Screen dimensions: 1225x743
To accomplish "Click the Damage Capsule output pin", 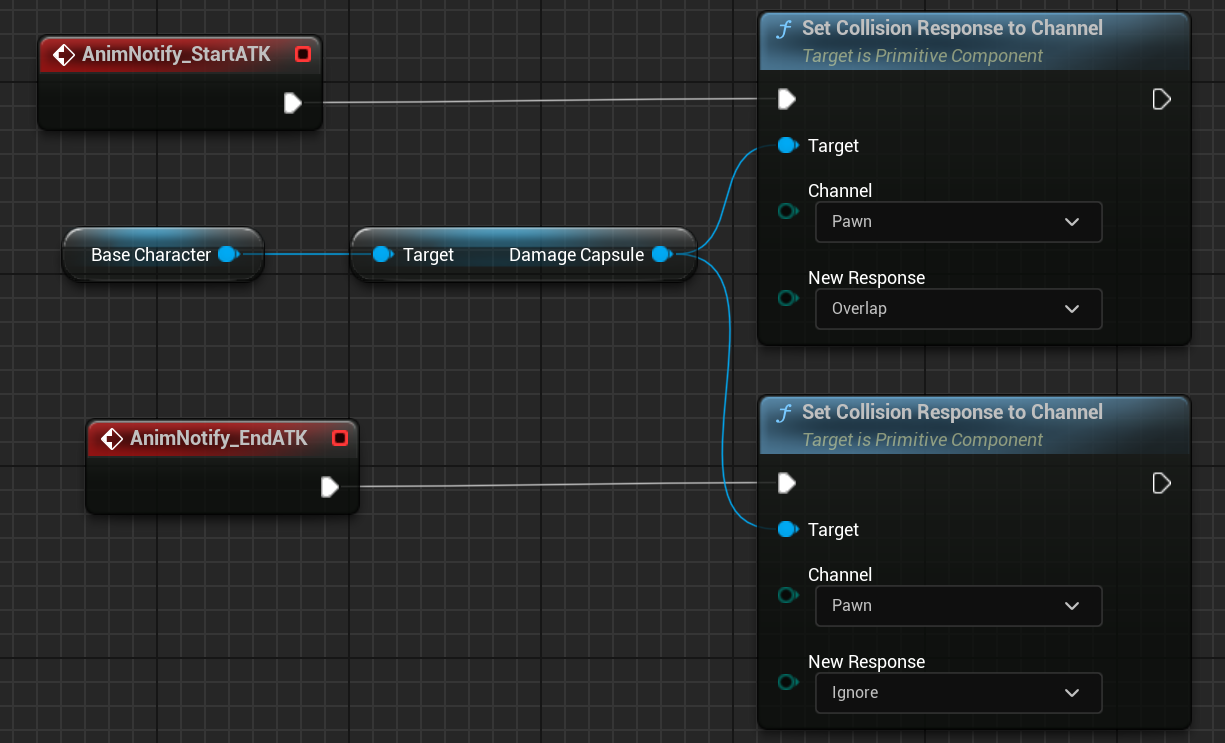I will 661,255.
